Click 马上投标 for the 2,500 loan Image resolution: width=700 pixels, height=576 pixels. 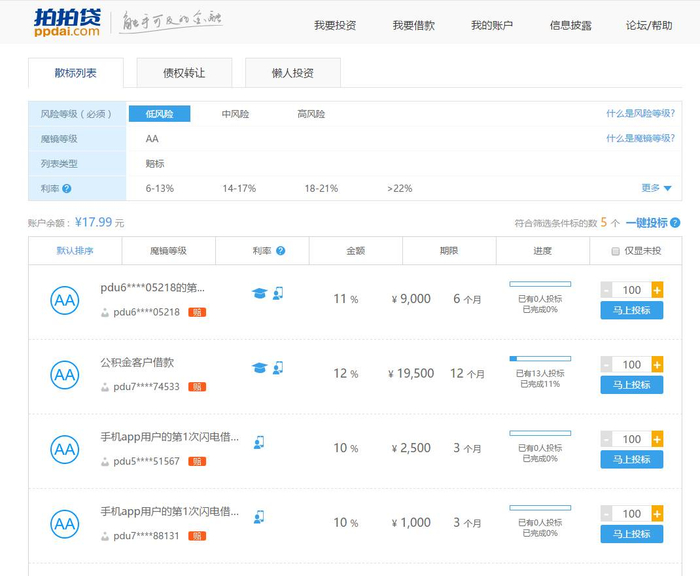coord(632,459)
